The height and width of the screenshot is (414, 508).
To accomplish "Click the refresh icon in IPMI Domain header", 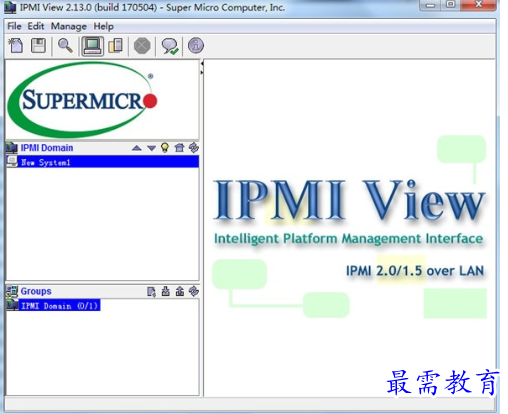I will [194, 147].
